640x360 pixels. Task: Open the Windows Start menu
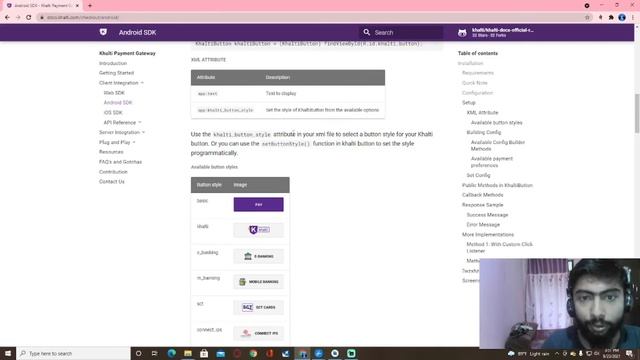[8, 353]
